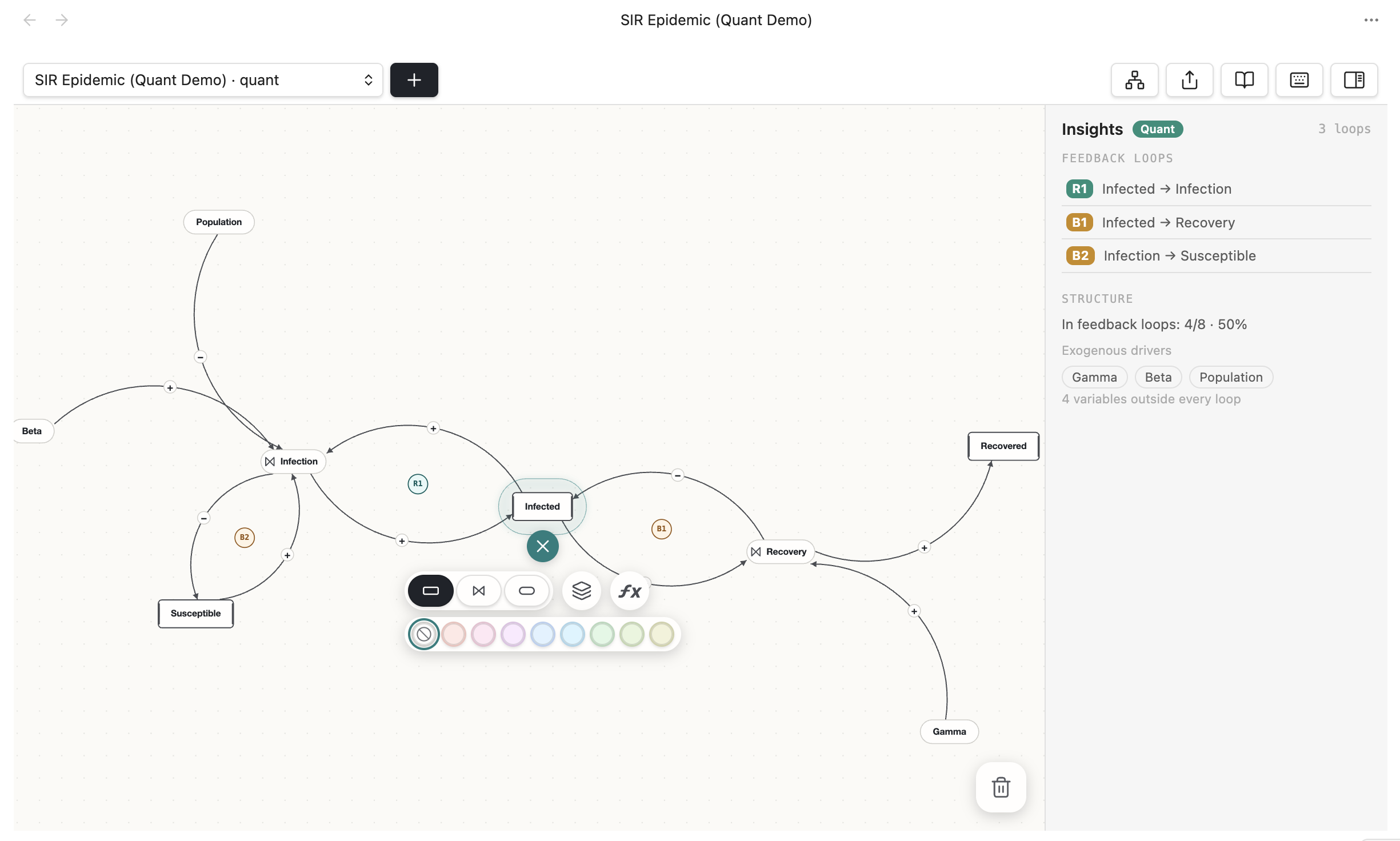Toggle plus polarity on Infected-to-Infection link
Screen dimensions: 1400x841
coord(433,428)
